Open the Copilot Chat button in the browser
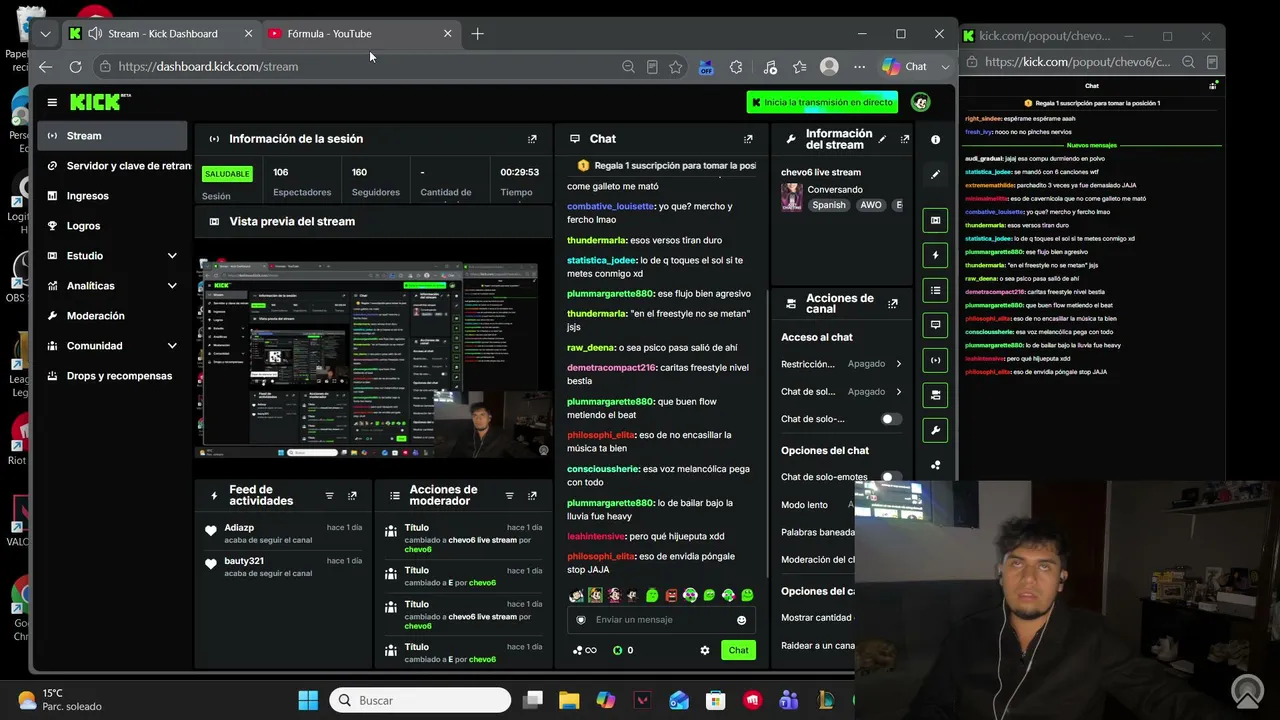Image resolution: width=1280 pixels, height=720 pixels. (905, 67)
